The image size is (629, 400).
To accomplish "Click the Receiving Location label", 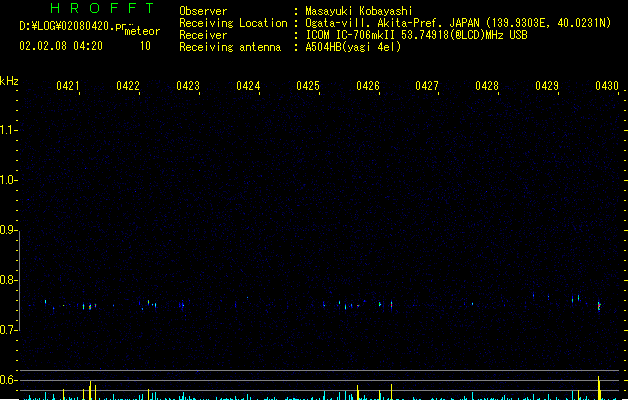I will pyautogui.click(x=233, y=23).
